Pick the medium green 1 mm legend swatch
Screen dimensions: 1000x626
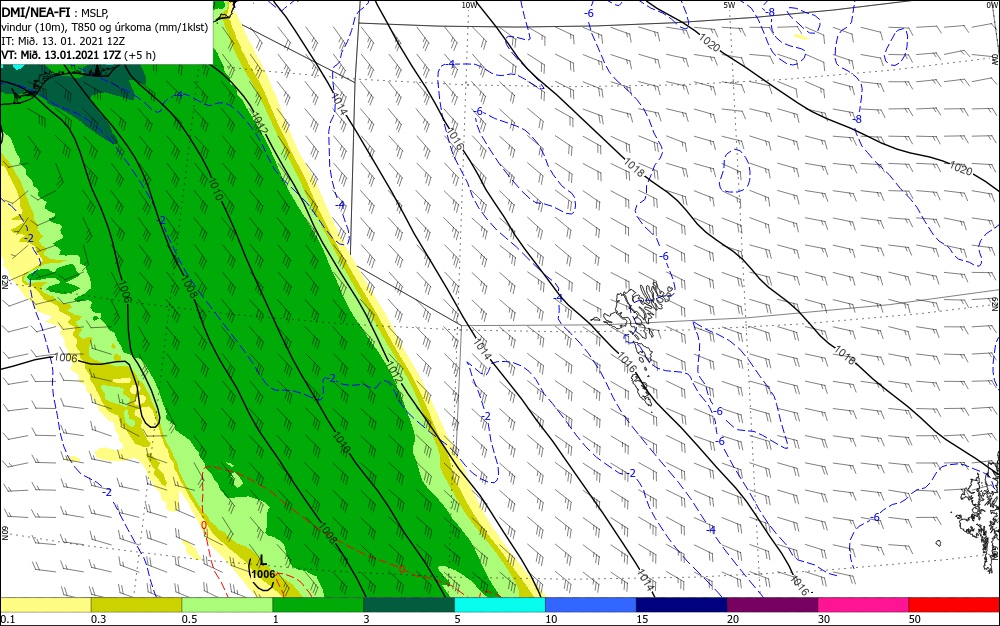point(318,605)
